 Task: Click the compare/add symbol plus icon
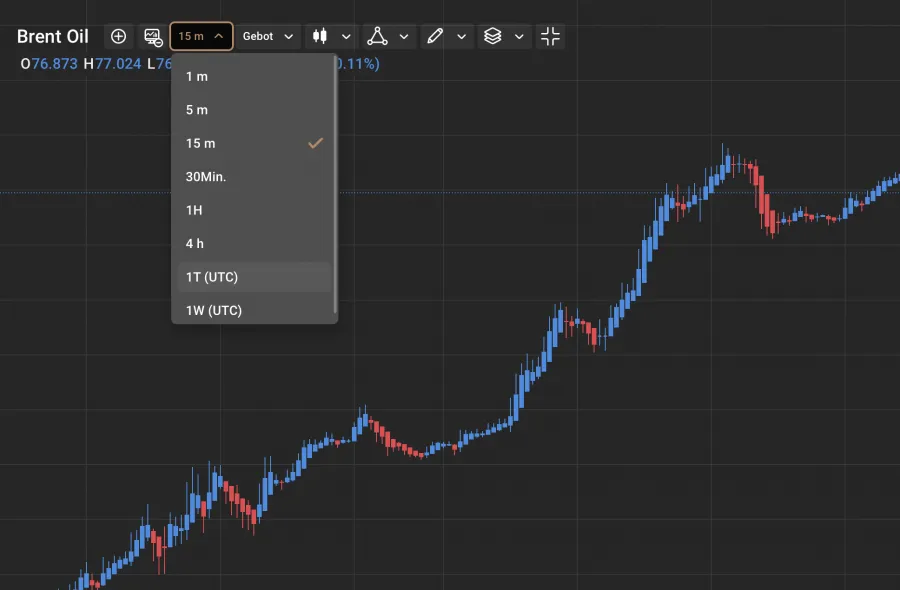coord(118,36)
